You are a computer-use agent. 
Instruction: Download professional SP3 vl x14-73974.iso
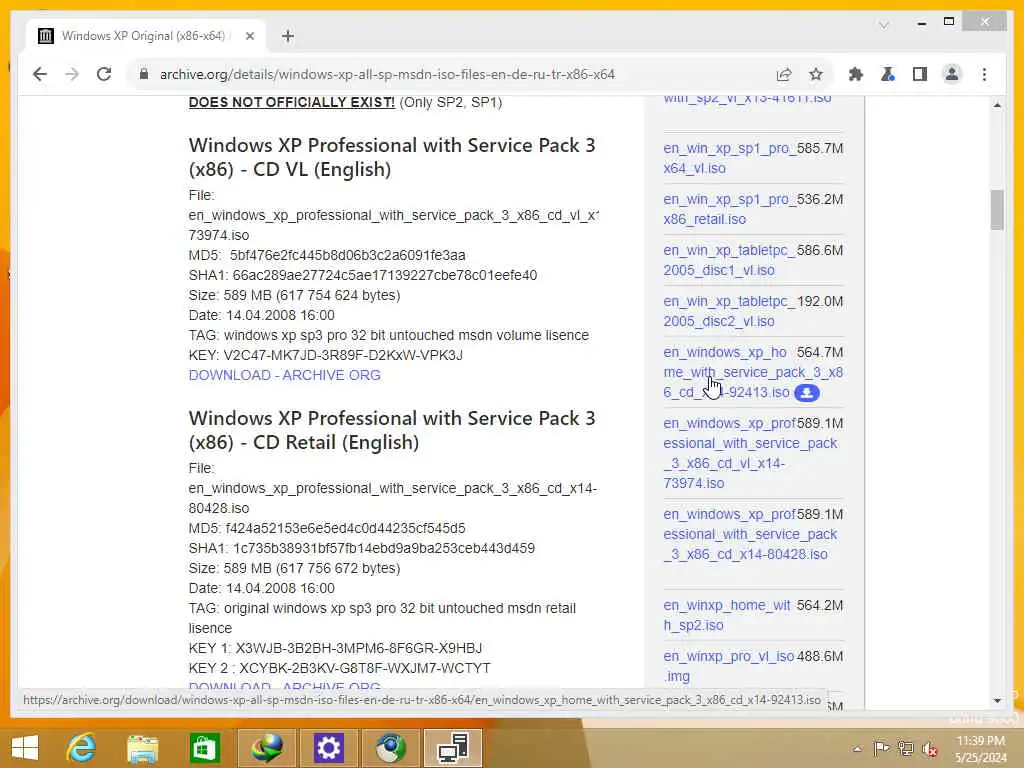(x=750, y=453)
